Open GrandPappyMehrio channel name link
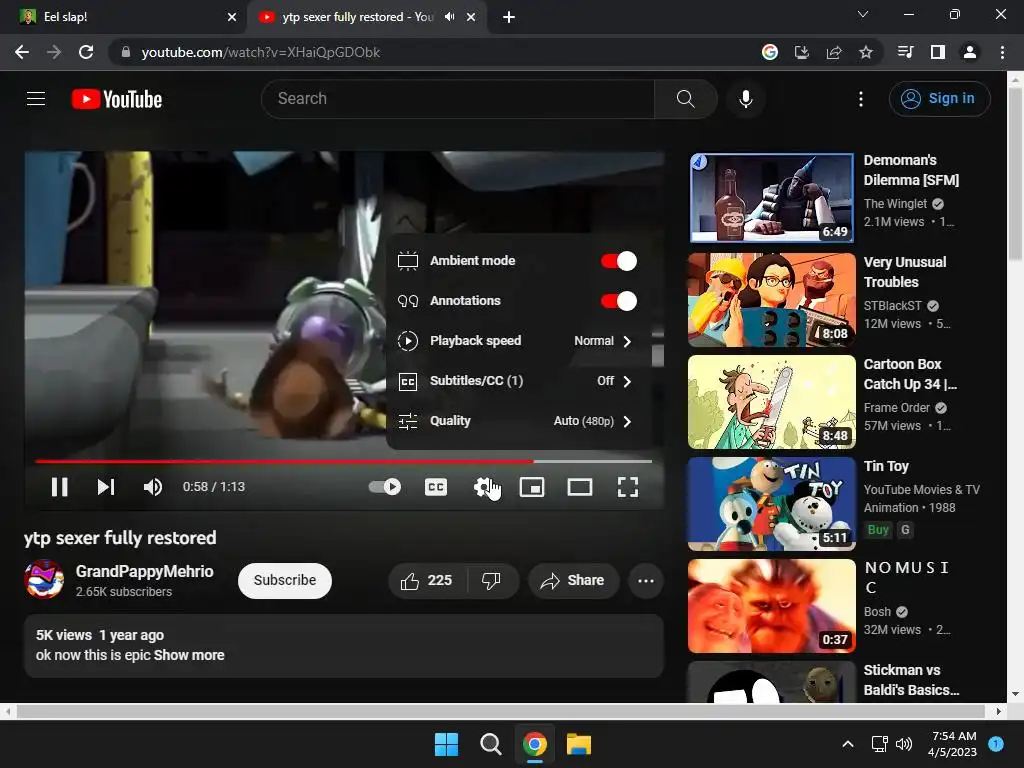Viewport: 1024px width, 768px height. [144, 571]
